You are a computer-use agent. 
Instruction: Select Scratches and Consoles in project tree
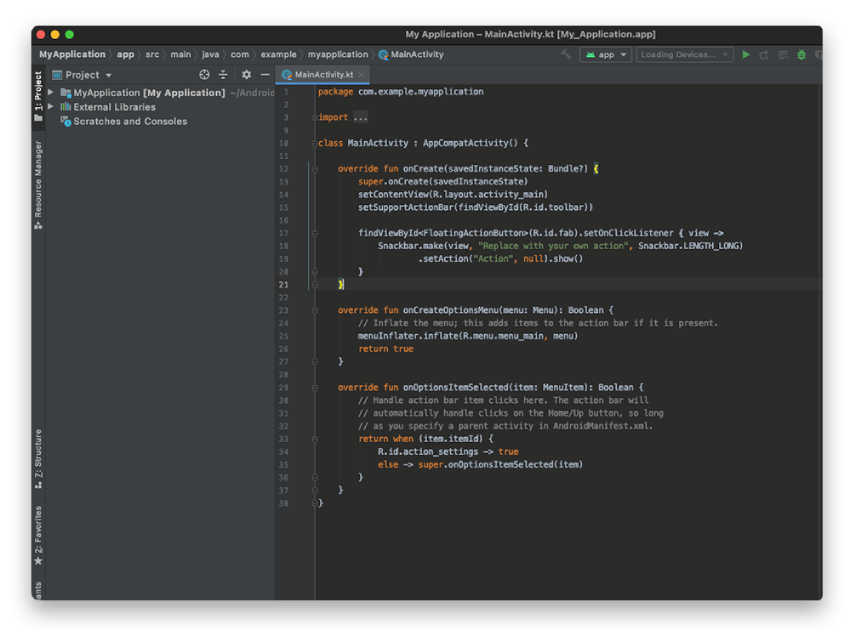pyautogui.click(x=130, y=122)
